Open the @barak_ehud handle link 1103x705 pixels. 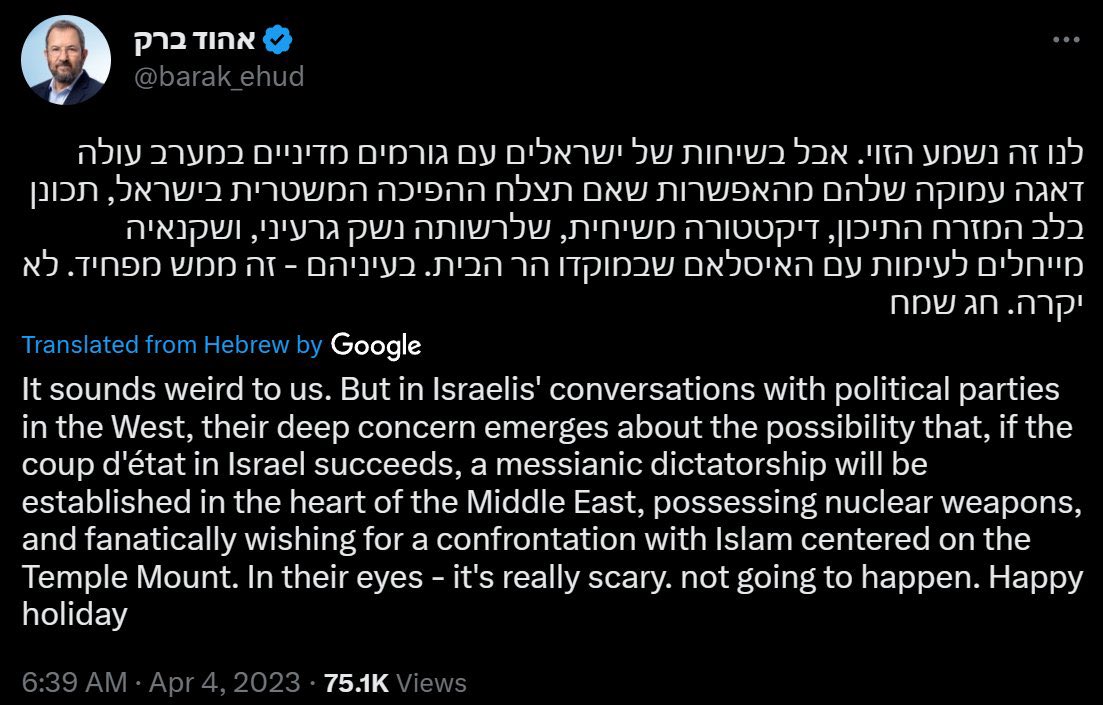point(218,77)
